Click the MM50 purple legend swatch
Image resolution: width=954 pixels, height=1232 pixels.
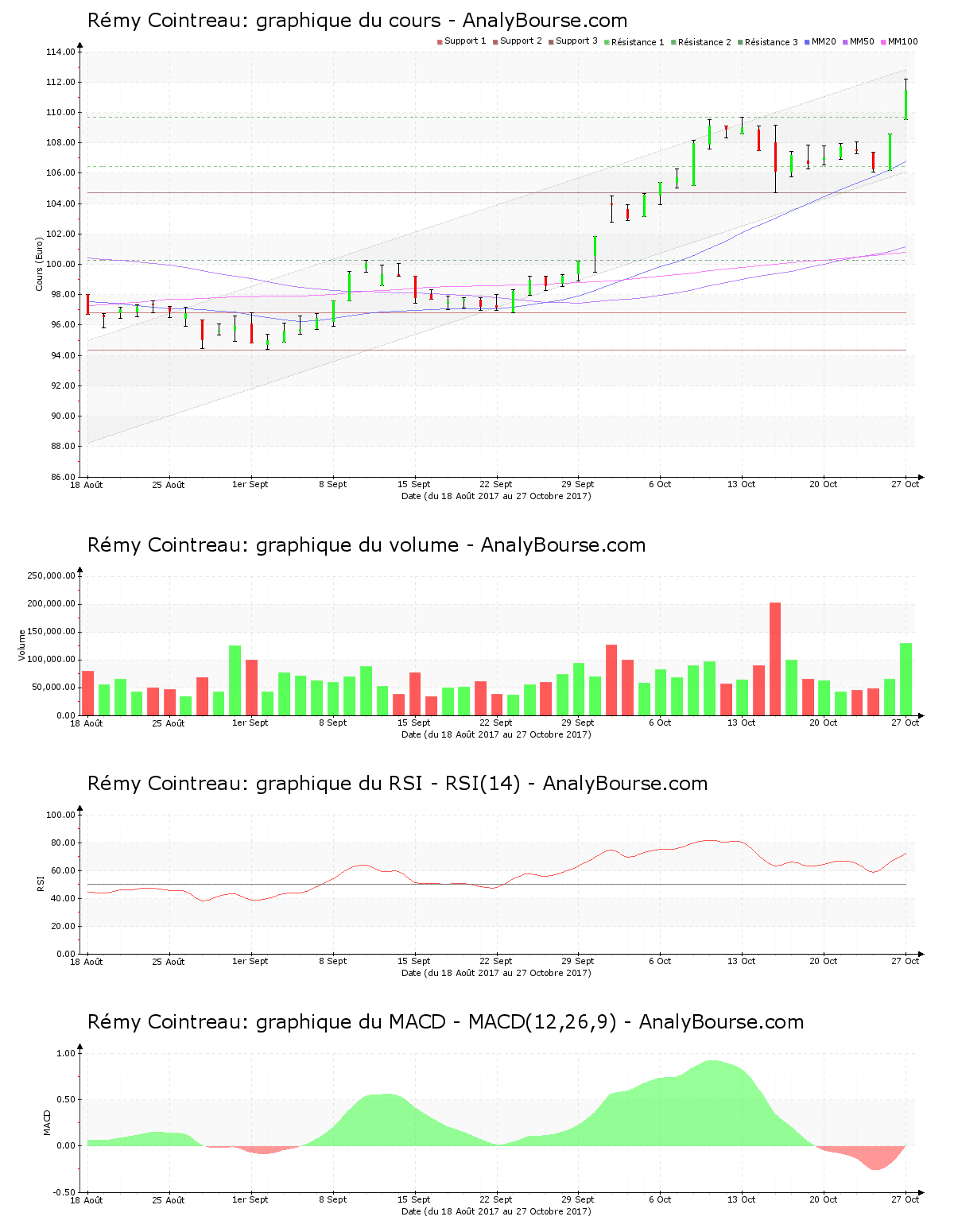point(845,42)
